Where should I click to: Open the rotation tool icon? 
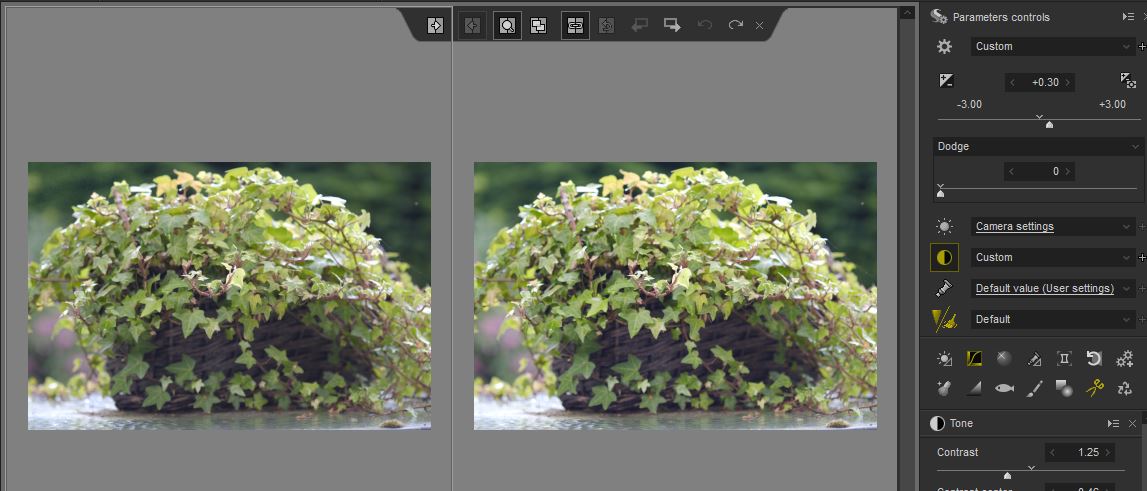coord(1094,358)
